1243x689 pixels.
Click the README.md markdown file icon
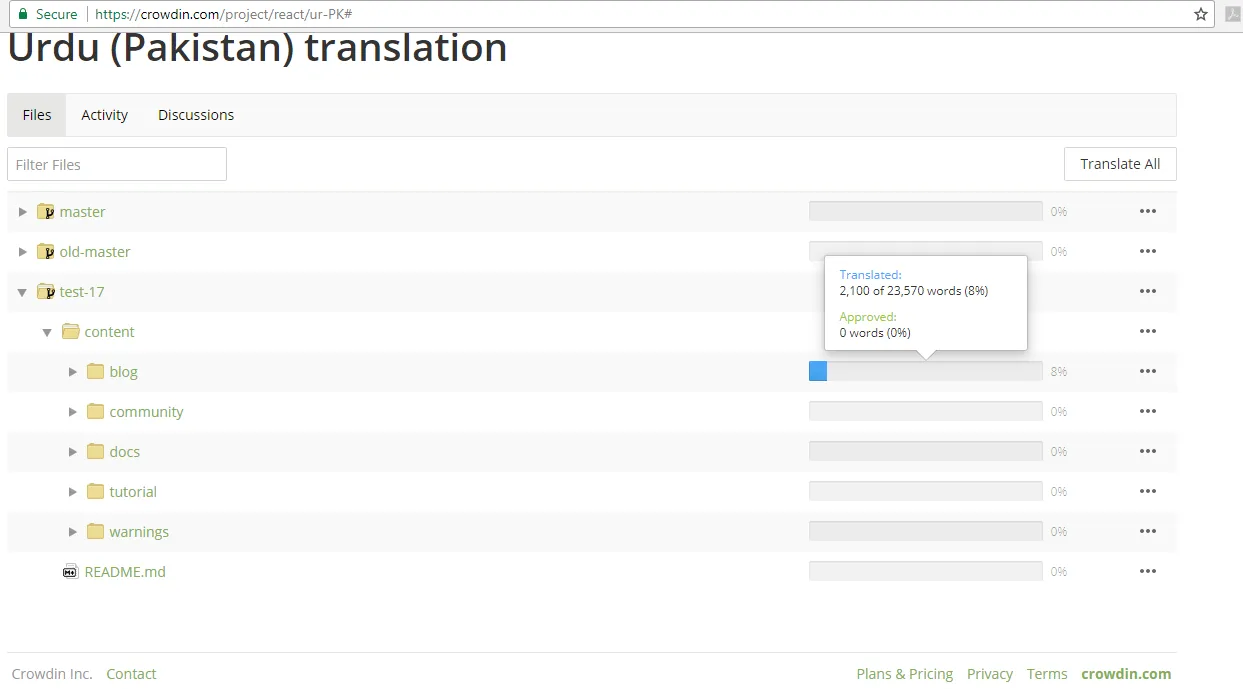[x=70, y=572]
